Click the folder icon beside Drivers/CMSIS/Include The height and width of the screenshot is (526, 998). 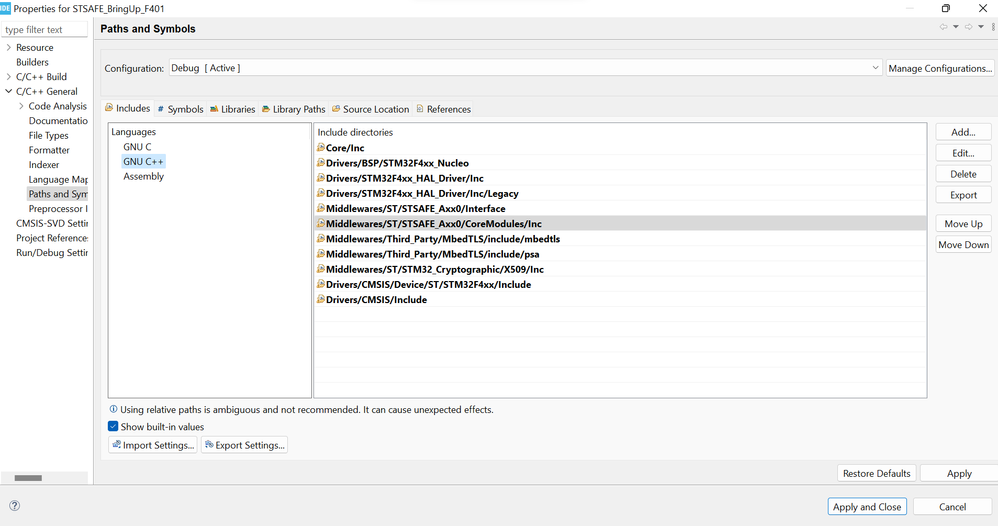321,299
